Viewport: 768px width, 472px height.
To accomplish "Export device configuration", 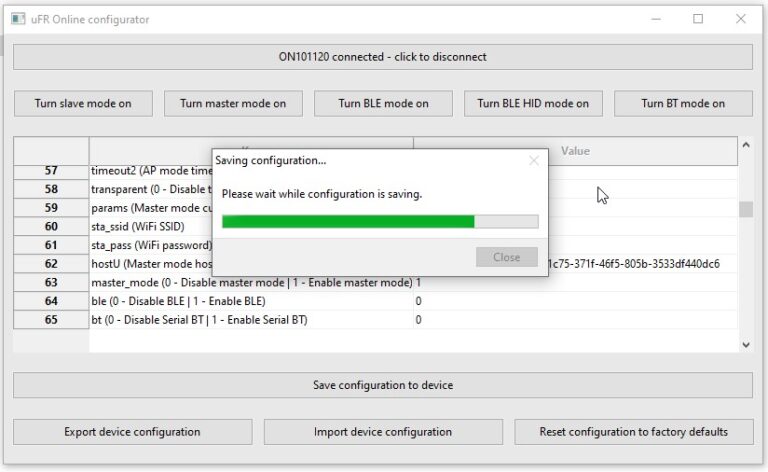I will (x=133, y=432).
